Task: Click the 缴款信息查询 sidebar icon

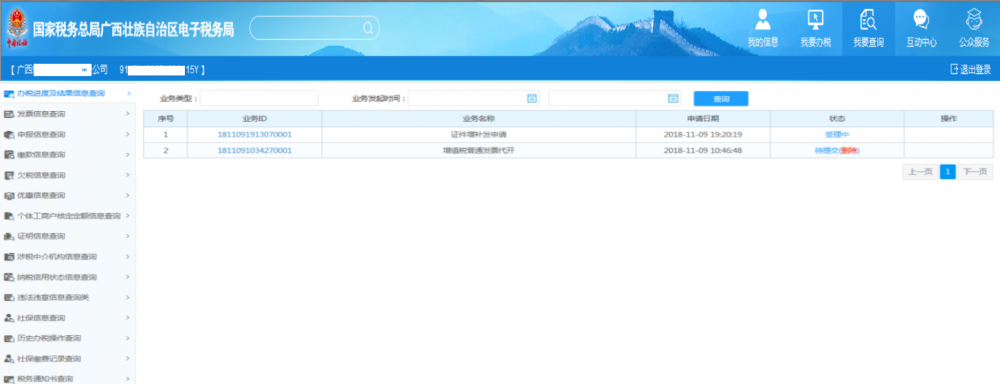Action: point(9,155)
